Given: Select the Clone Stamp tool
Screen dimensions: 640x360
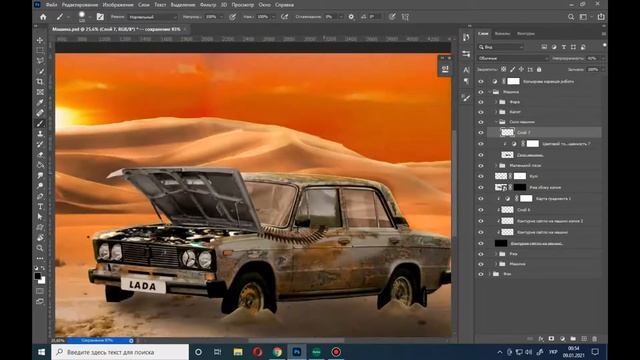Looking at the screenshot, I should click(40, 134).
